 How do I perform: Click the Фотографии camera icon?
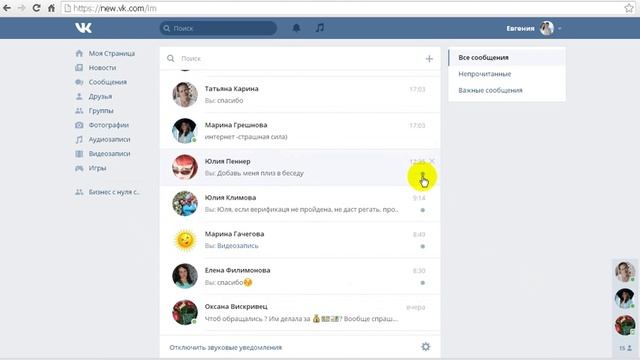pos(79,125)
